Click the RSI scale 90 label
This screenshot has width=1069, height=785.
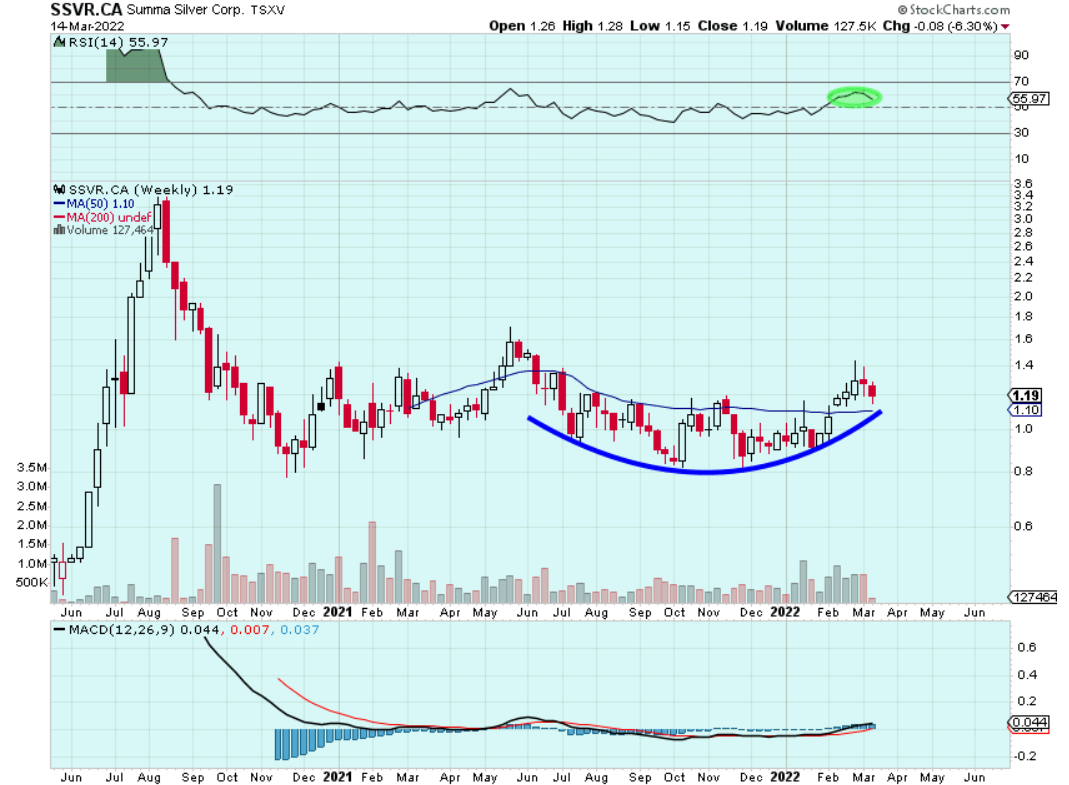coord(1021,55)
